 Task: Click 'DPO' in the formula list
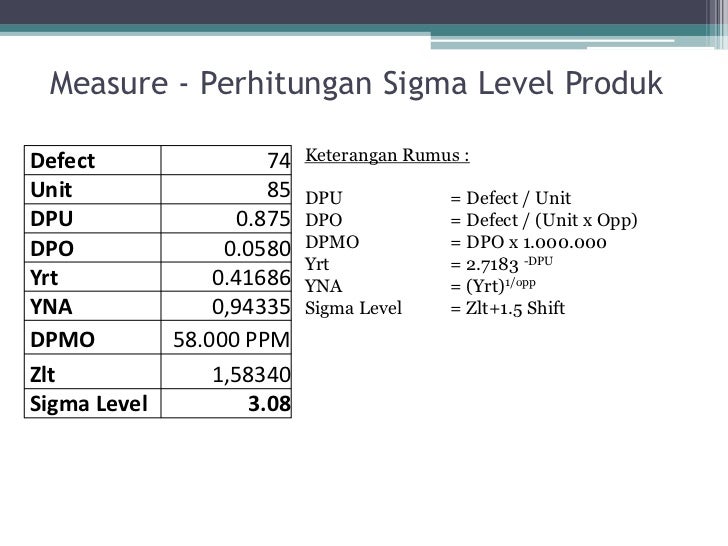[x=324, y=220]
